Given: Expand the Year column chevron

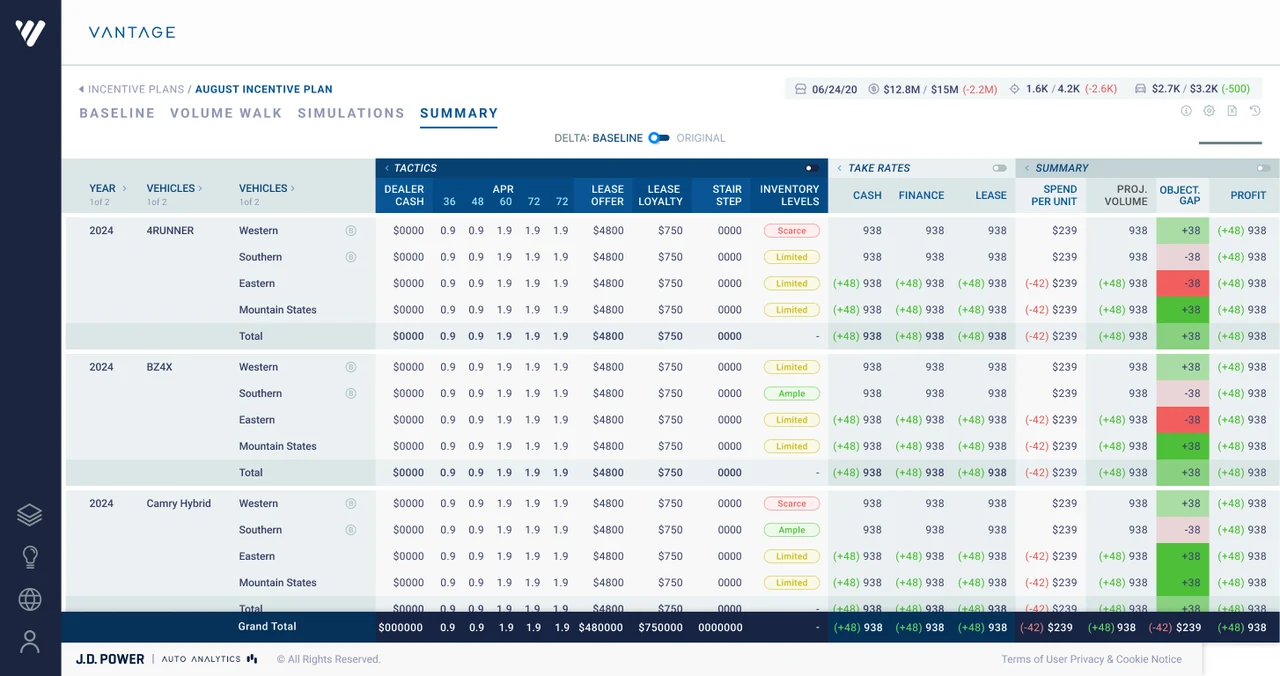Looking at the screenshot, I should (x=124, y=188).
